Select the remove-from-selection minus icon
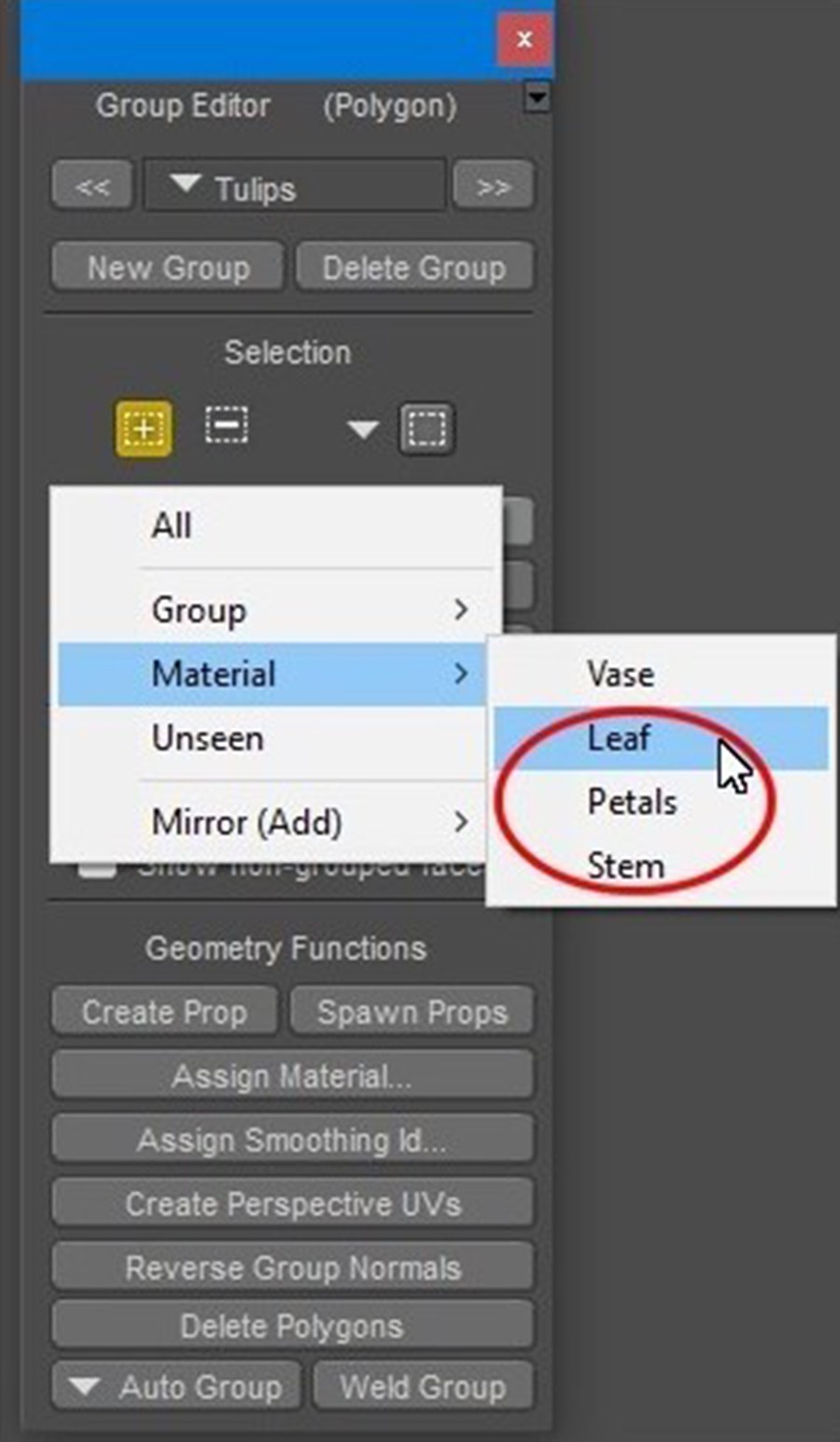The image size is (840, 1442). tap(226, 427)
